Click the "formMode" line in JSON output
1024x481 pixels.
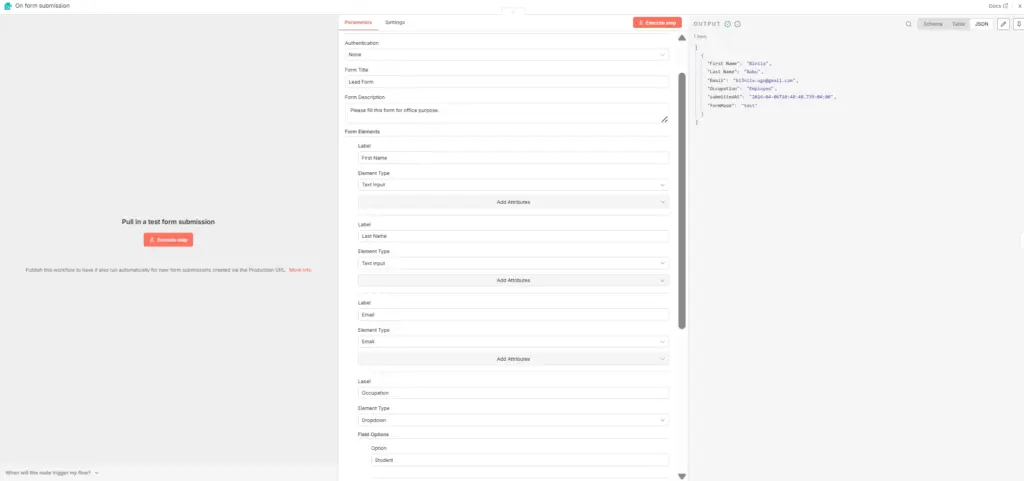[x=733, y=105]
